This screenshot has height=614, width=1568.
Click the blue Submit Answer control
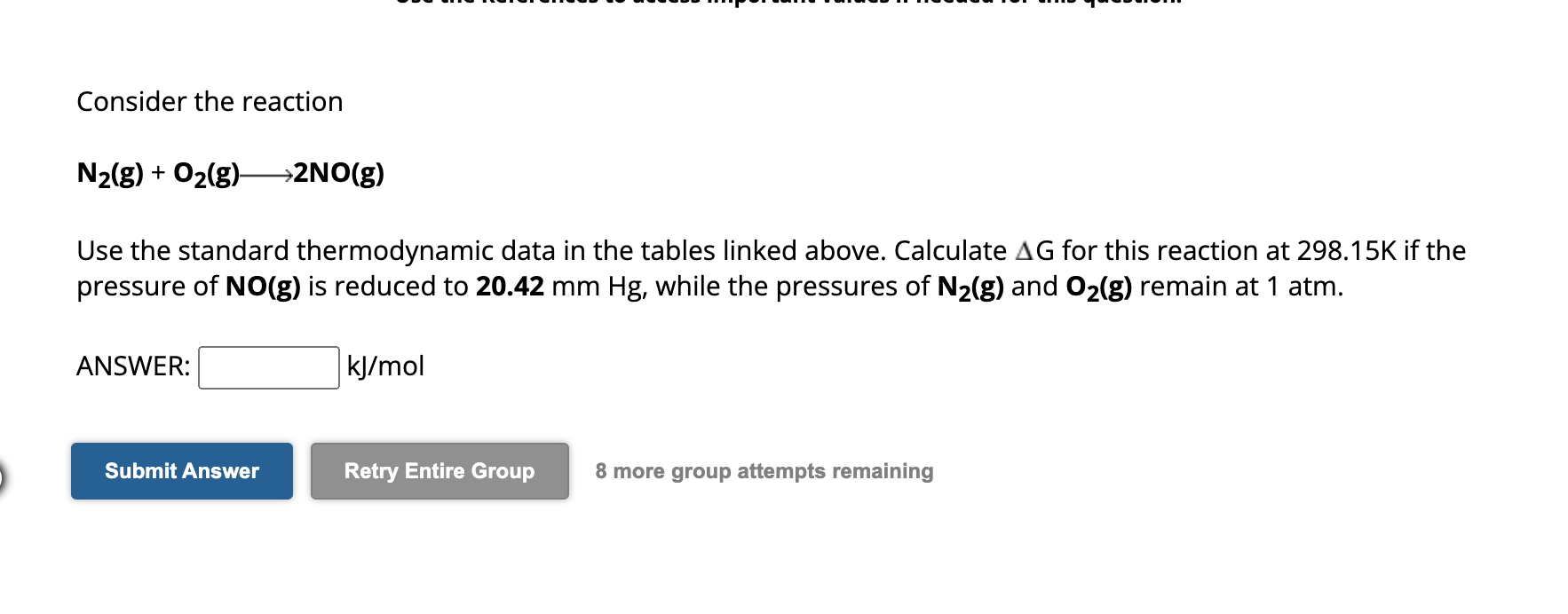(180, 471)
